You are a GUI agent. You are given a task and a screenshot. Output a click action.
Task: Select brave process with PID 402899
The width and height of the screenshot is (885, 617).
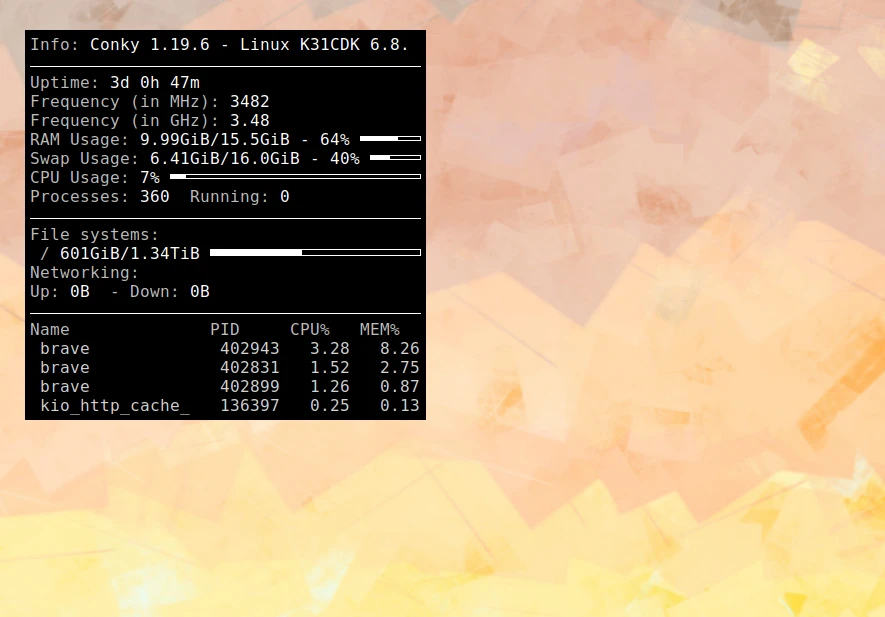pos(225,387)
